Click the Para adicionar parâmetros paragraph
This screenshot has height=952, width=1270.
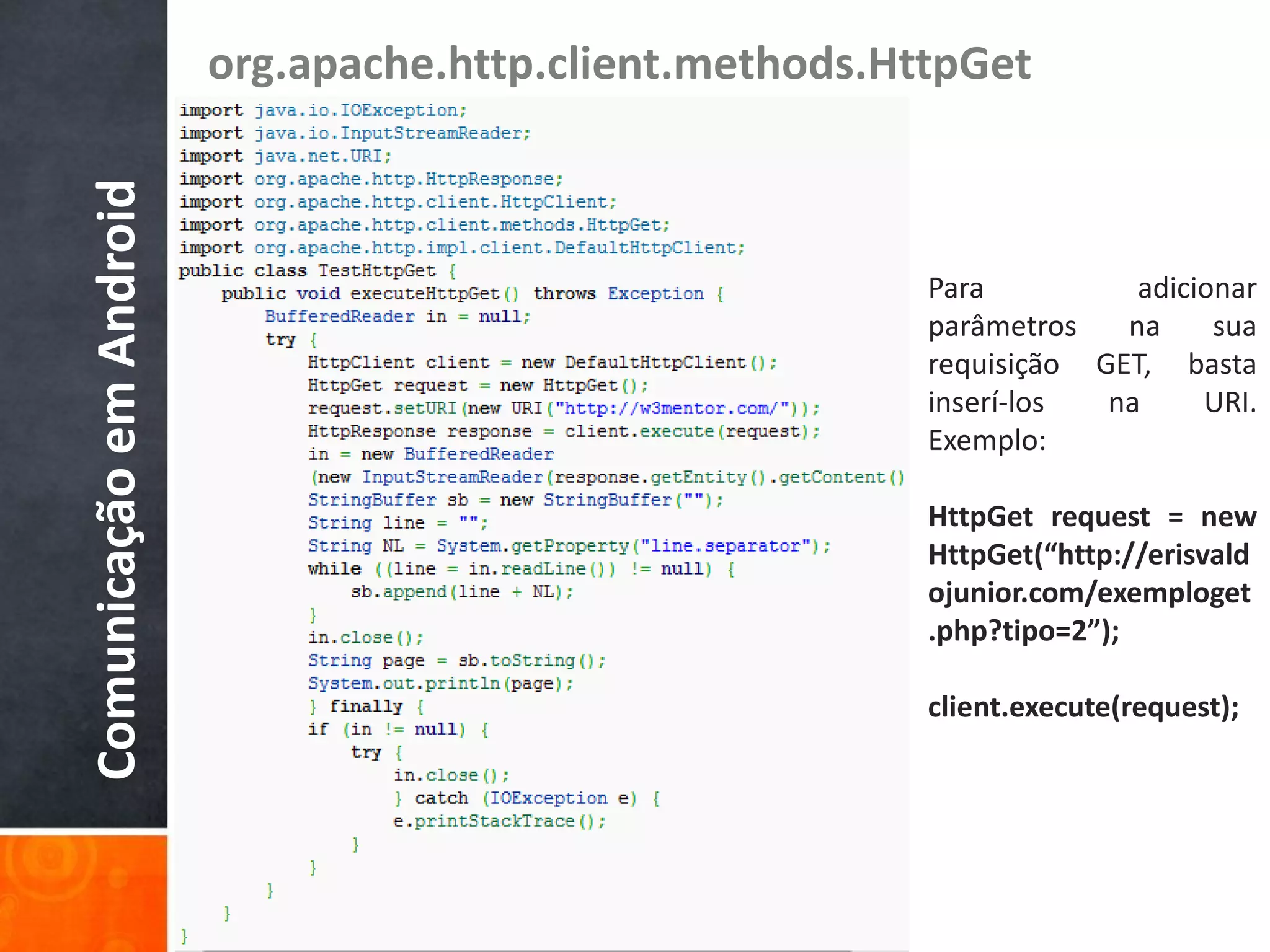(x=1092, y=364)
